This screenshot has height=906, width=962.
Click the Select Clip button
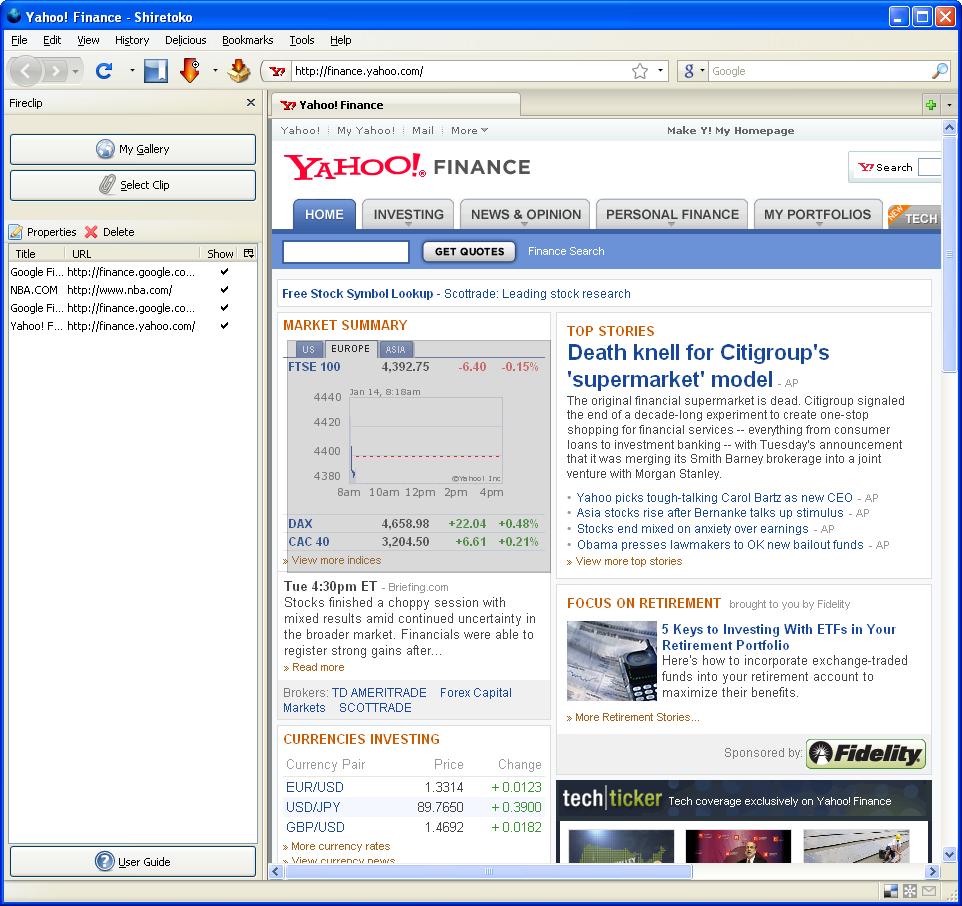point(133,185)
